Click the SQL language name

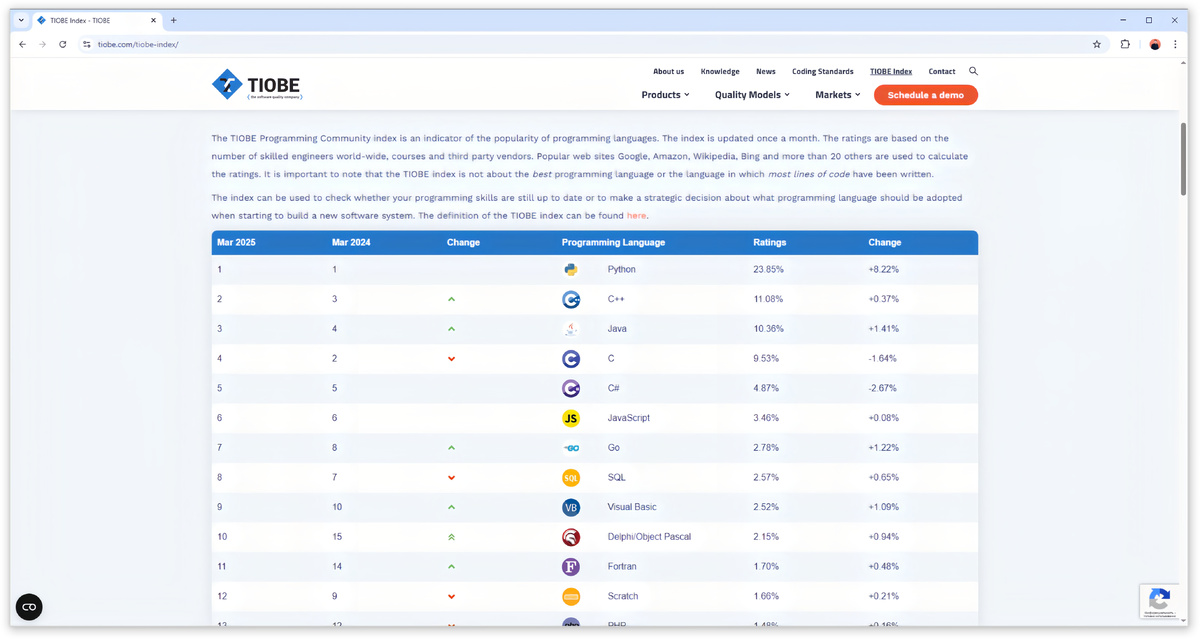(616, 478)
